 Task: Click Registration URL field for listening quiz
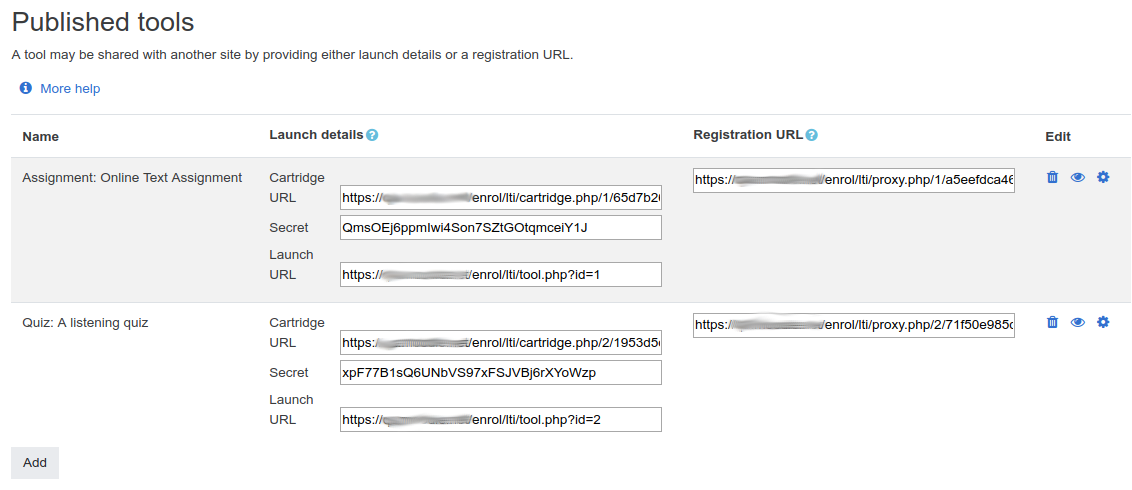pyautogui.click(x=853, y=325)
